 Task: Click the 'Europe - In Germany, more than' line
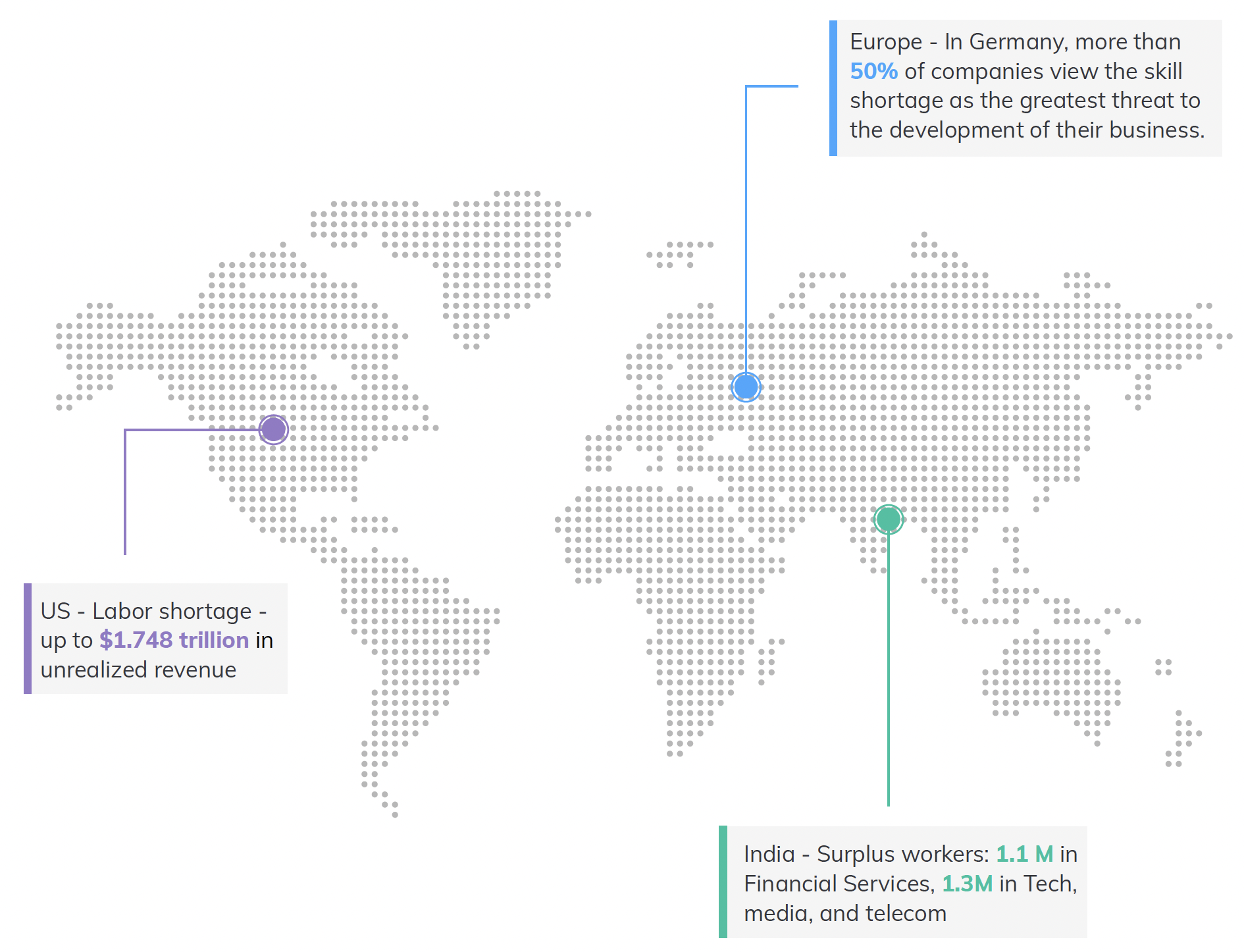[1015, 42]
